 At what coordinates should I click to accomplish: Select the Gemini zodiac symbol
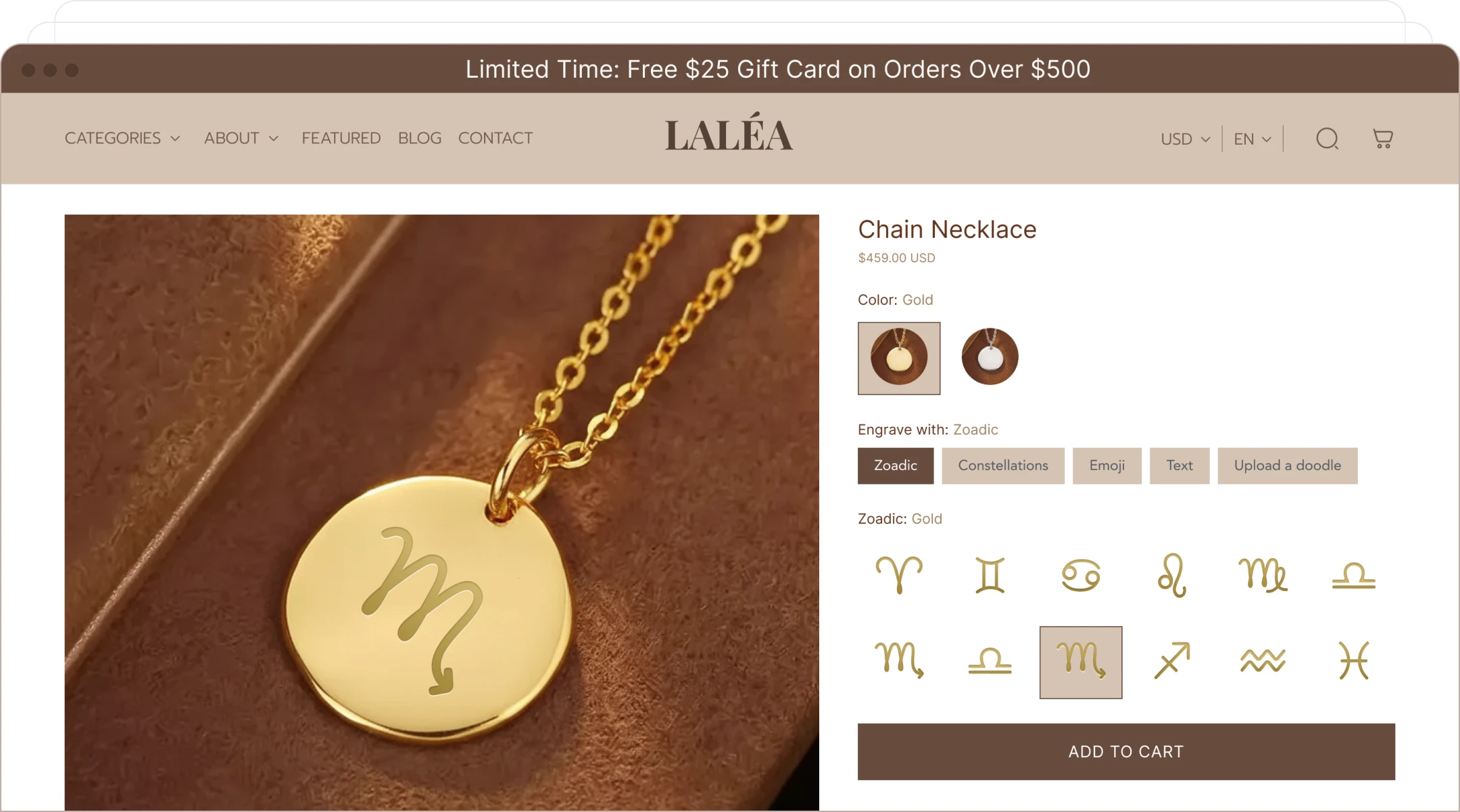[x=990, y=575]
